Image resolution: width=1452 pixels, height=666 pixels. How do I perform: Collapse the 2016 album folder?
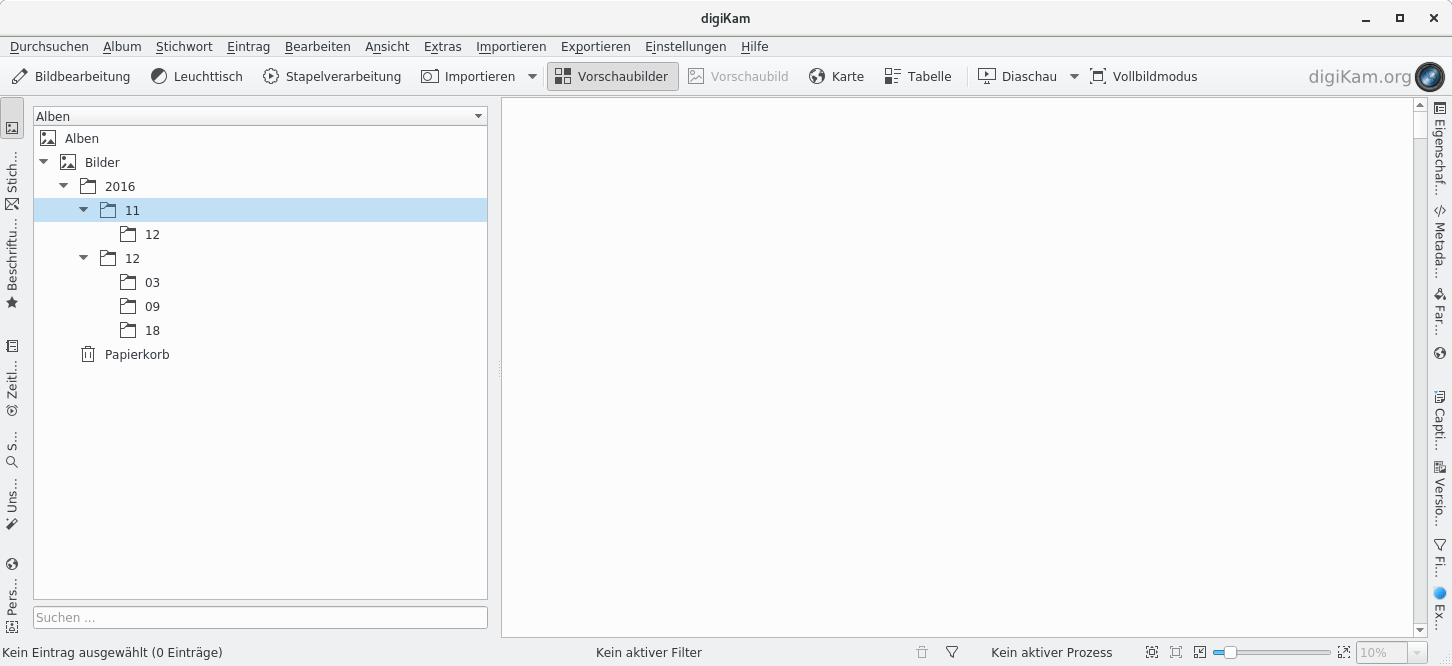coord(64,186)
